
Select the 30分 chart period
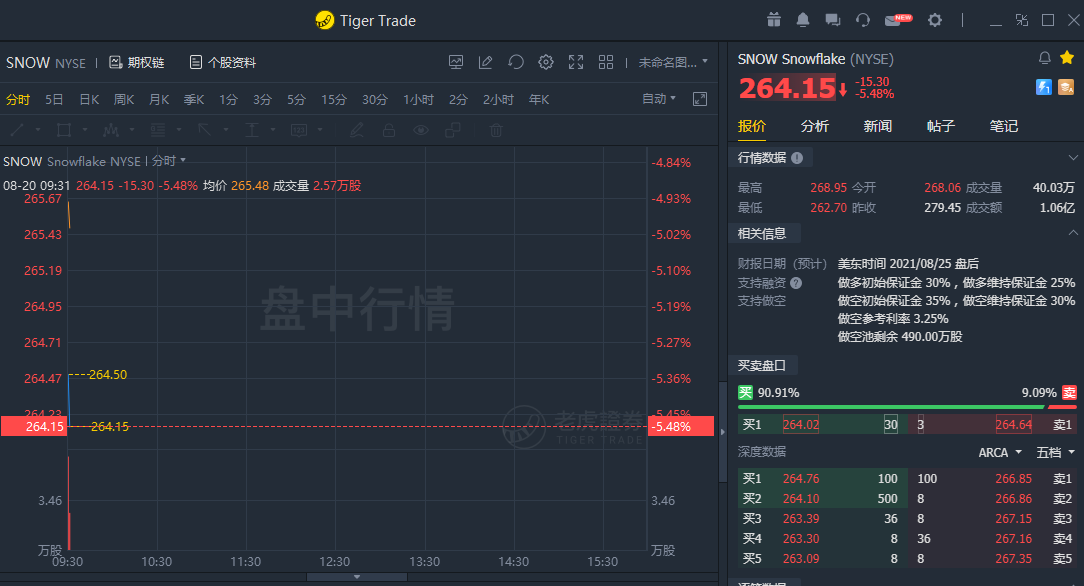point(375,100)
